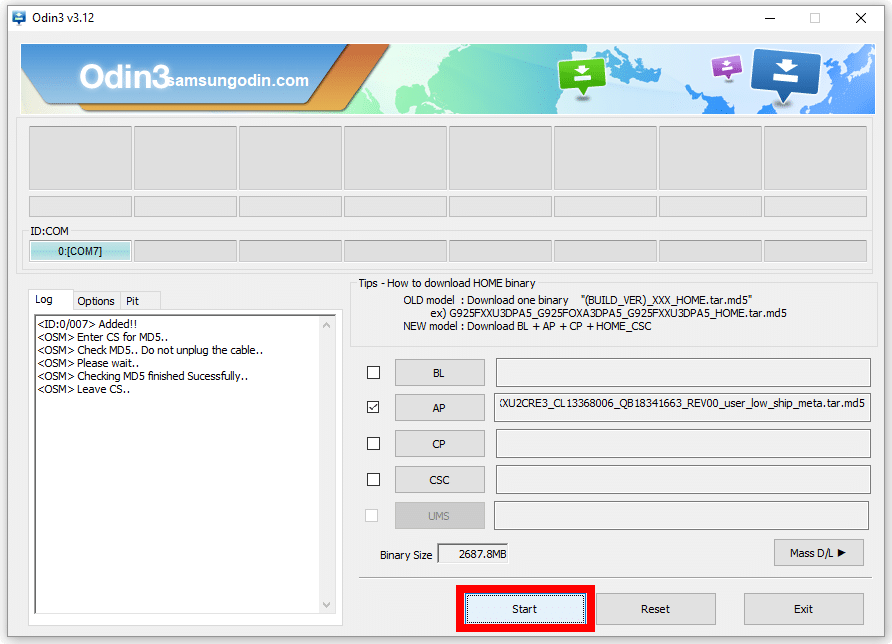Click the 'ID:COM' label
892x644 pixels.
(x=49, y=231)
